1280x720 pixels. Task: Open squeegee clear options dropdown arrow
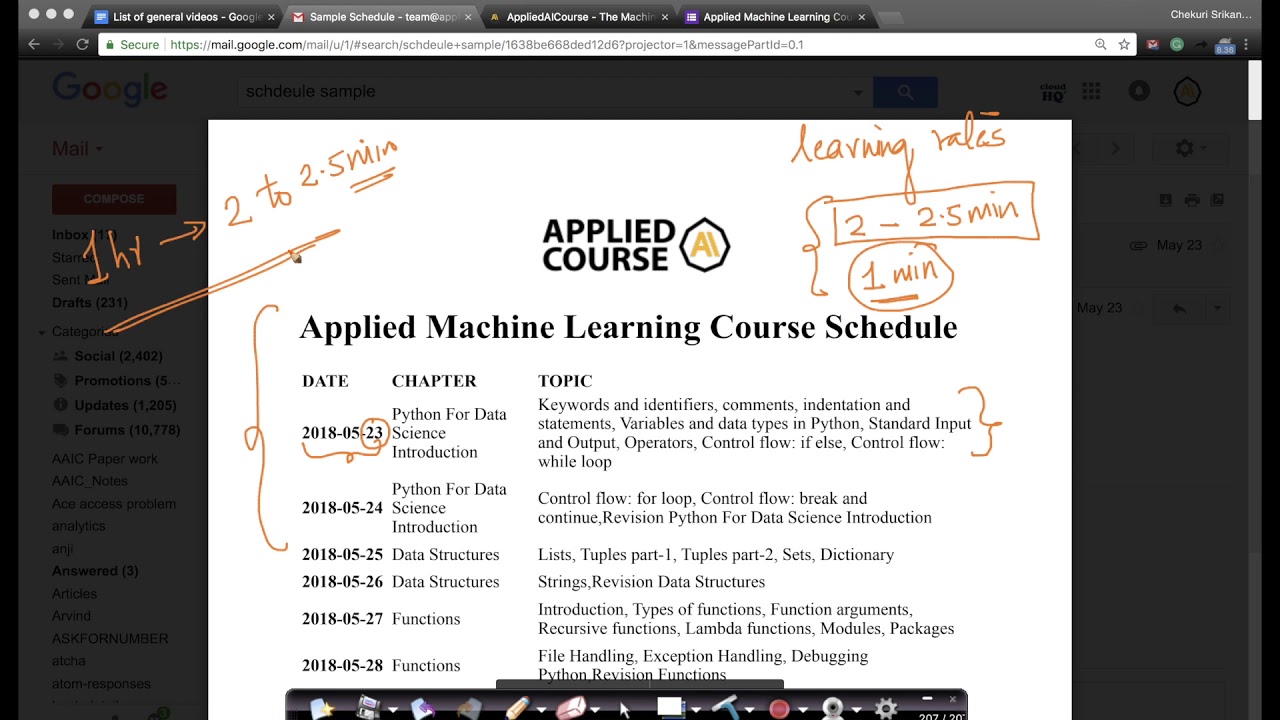(749, 710)
